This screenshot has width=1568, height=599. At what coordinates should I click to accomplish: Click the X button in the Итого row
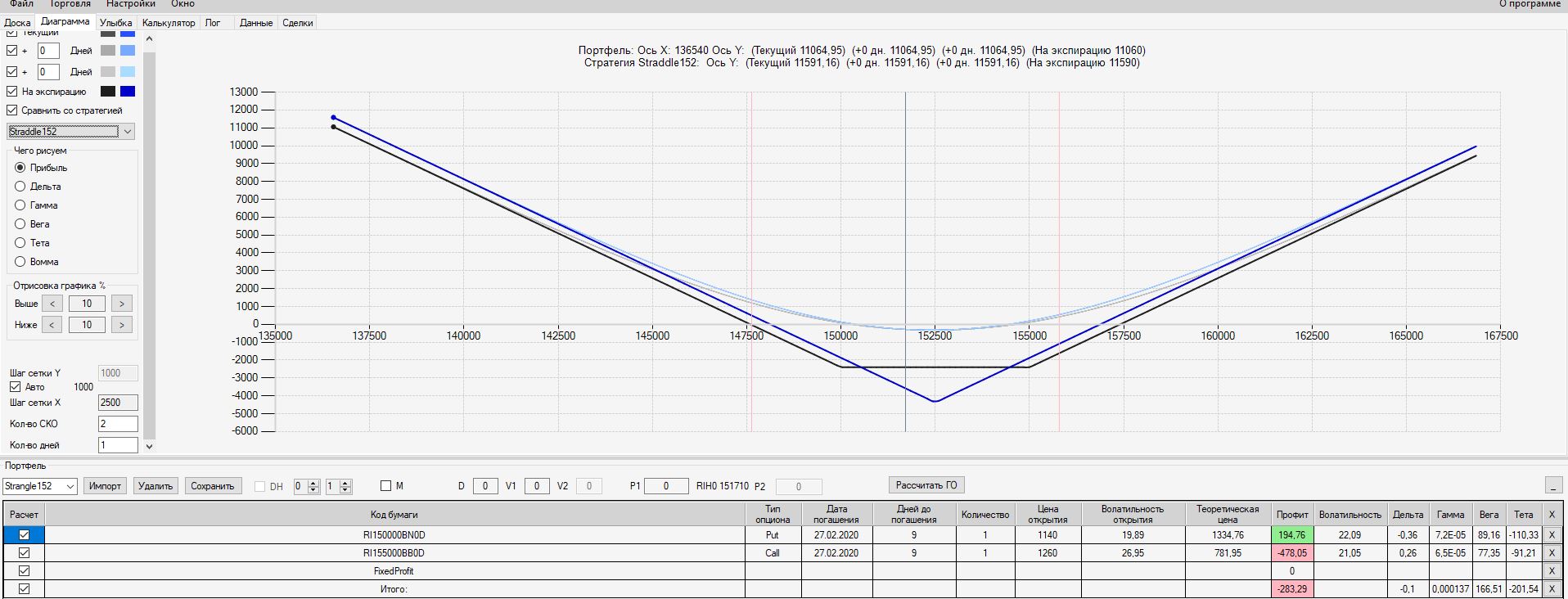[1551, 589]
